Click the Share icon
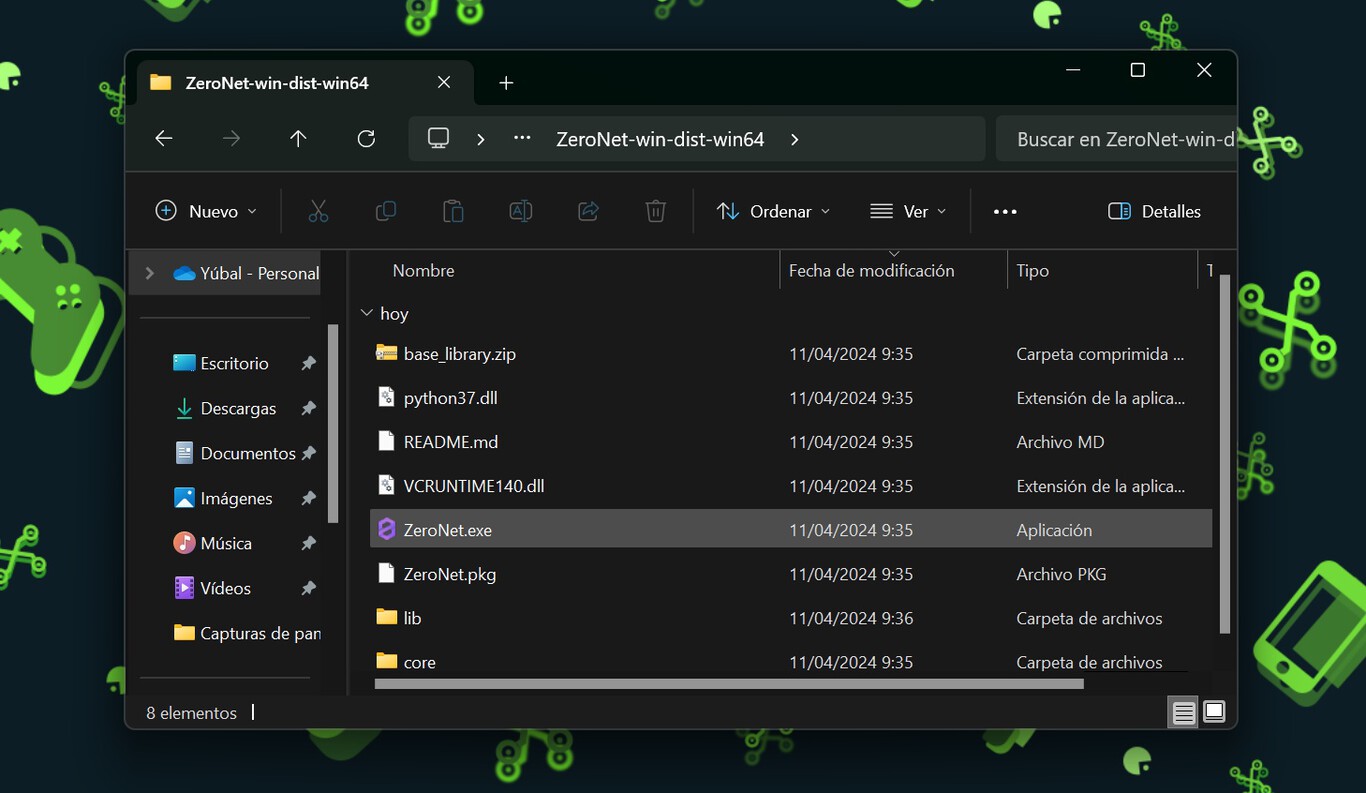The image size is (1366, 793). coord(587,211)
